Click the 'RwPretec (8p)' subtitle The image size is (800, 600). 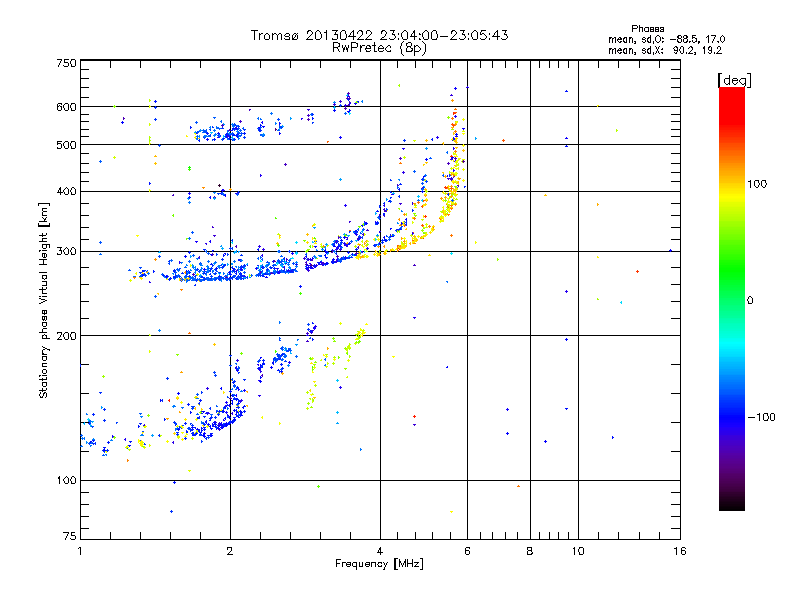[379, 48]
